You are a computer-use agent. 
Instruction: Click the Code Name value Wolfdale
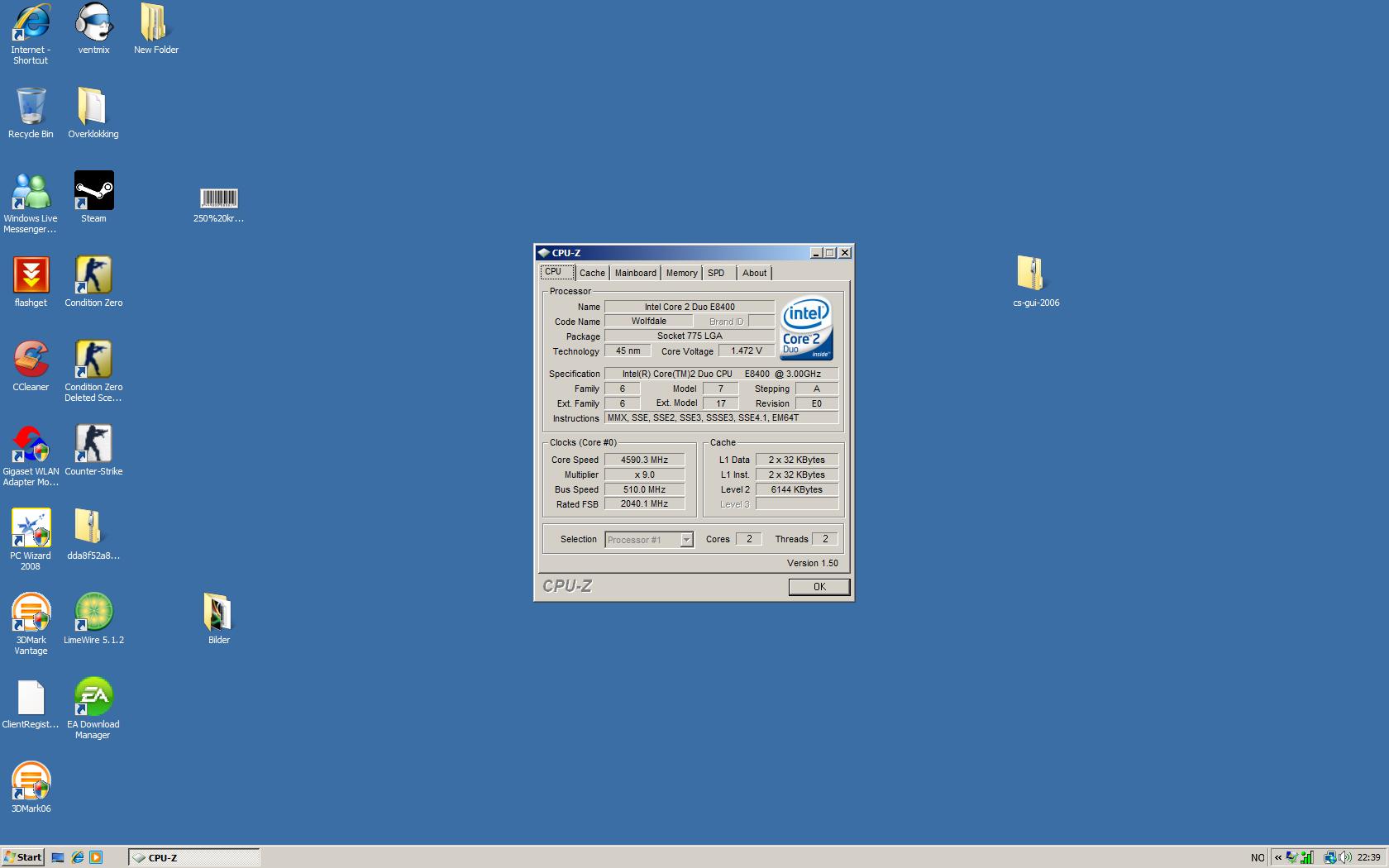click(x=649, y=321)
